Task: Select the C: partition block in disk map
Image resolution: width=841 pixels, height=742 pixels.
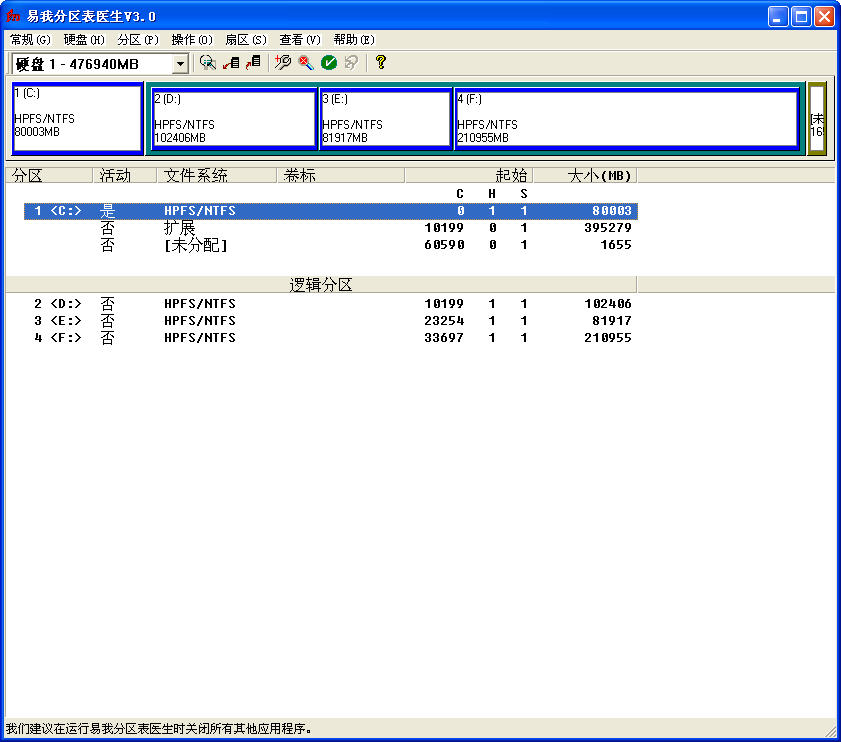Action: pyautogui.click(x=77, y=118)
